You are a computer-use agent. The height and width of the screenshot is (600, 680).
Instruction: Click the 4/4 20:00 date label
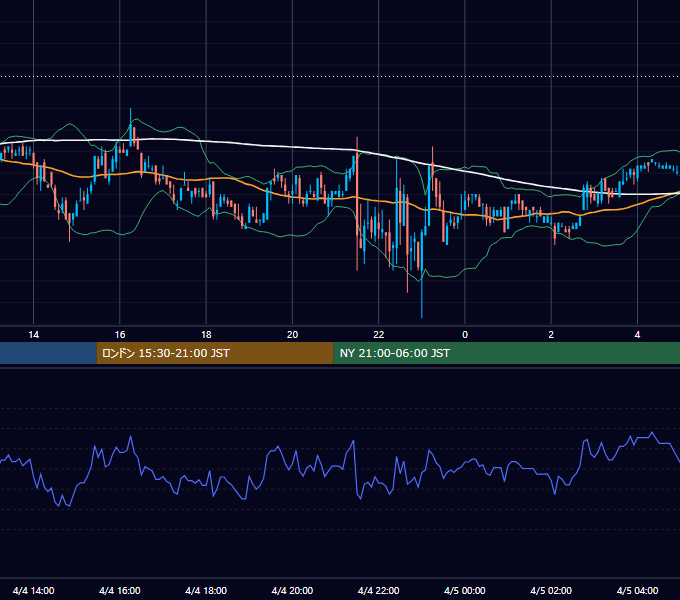coord(292,590)
